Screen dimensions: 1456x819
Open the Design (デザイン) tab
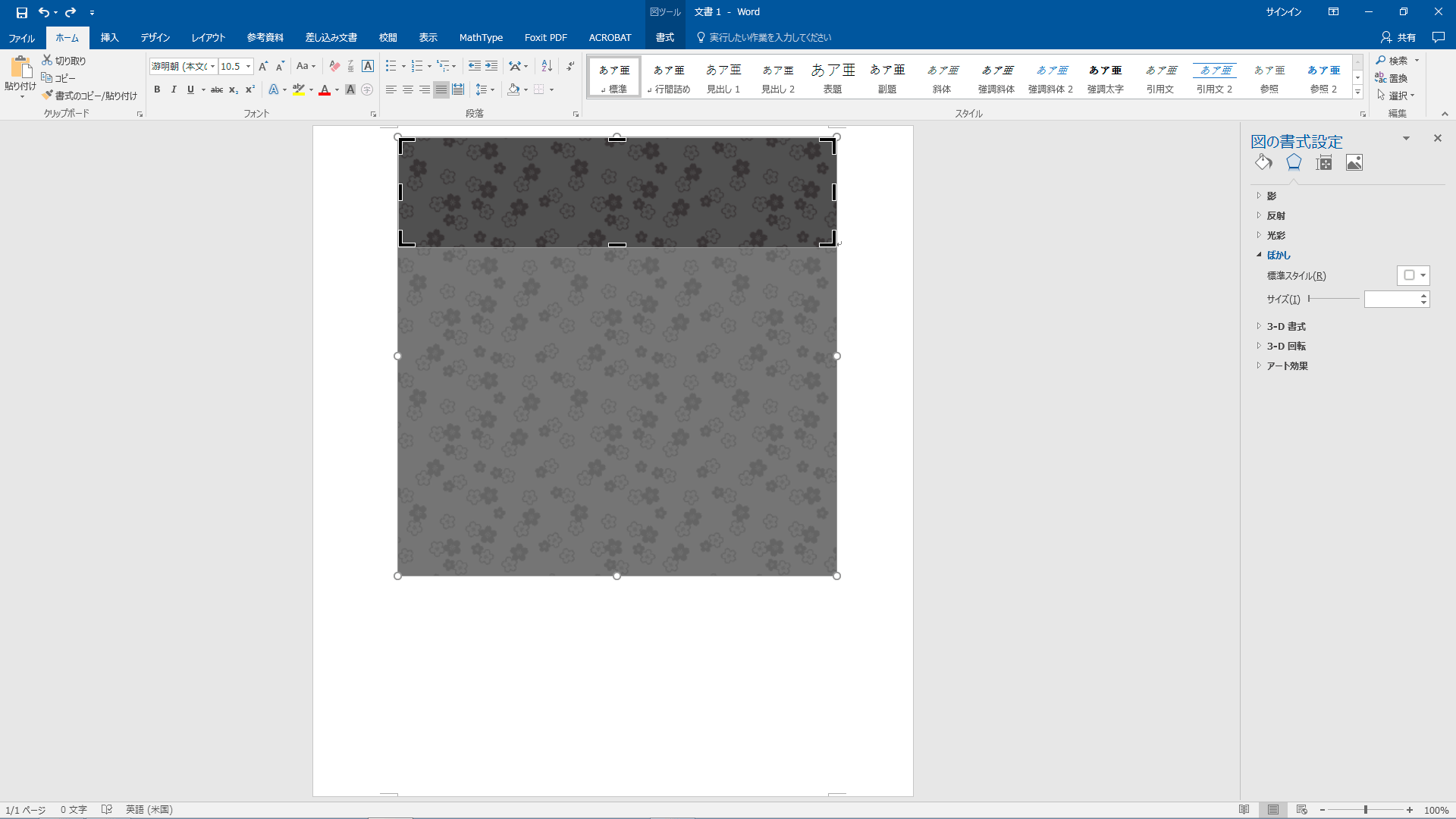[x=155, y=37]
